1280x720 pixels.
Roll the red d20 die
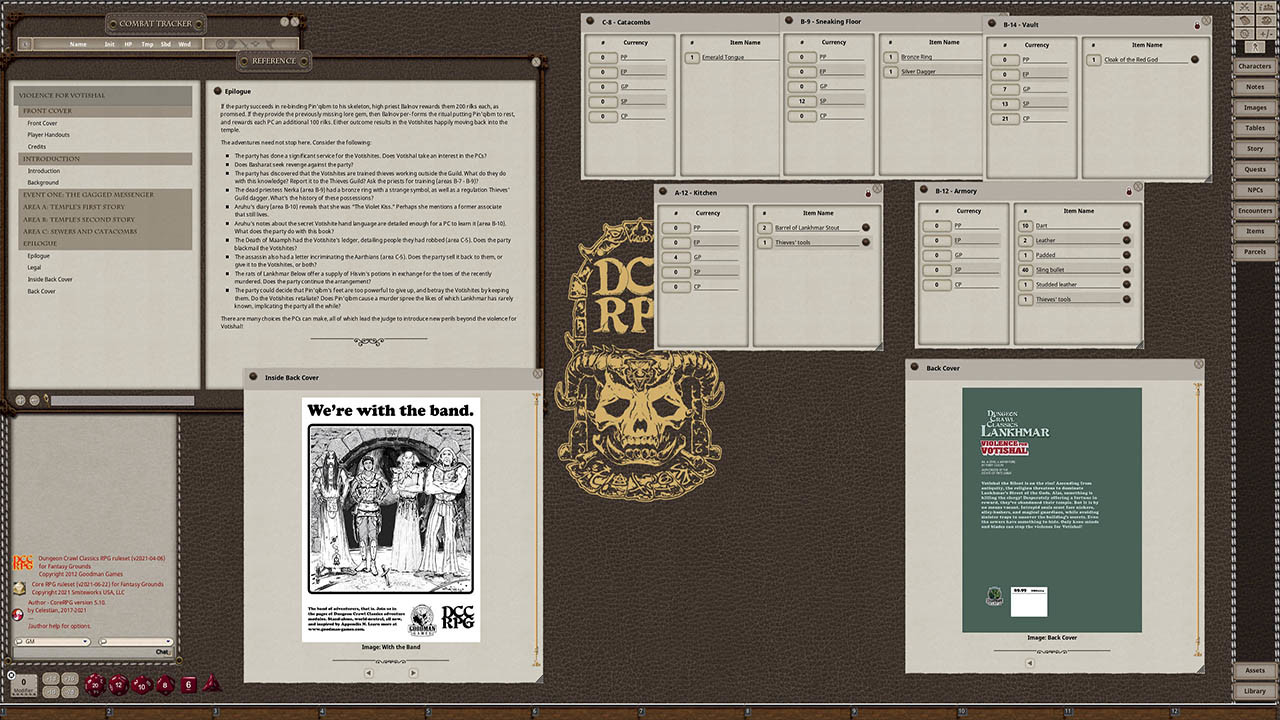pyautogui.click(x=95, y=684)
